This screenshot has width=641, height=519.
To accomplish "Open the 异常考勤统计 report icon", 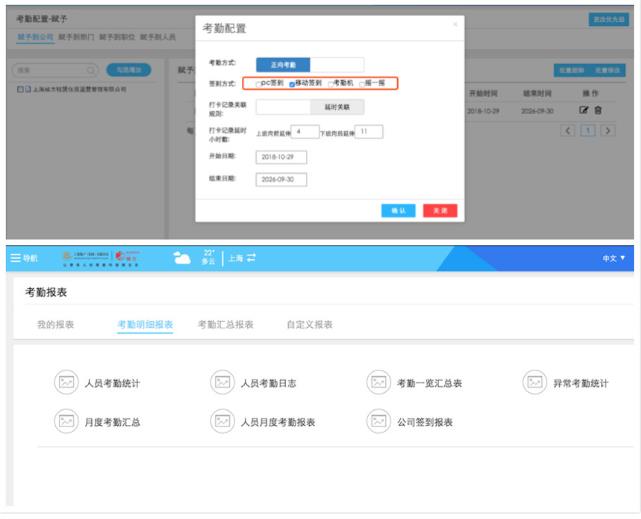I will pos(534,382).
